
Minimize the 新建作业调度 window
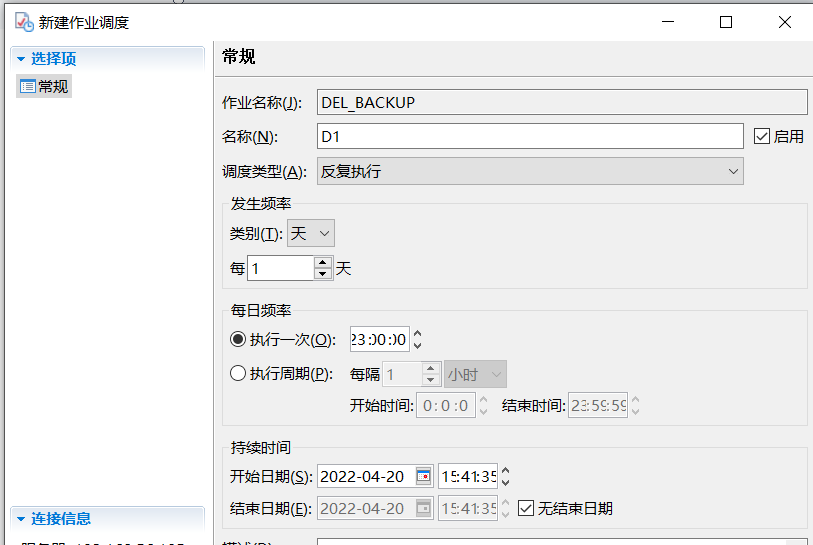(668, 22)
